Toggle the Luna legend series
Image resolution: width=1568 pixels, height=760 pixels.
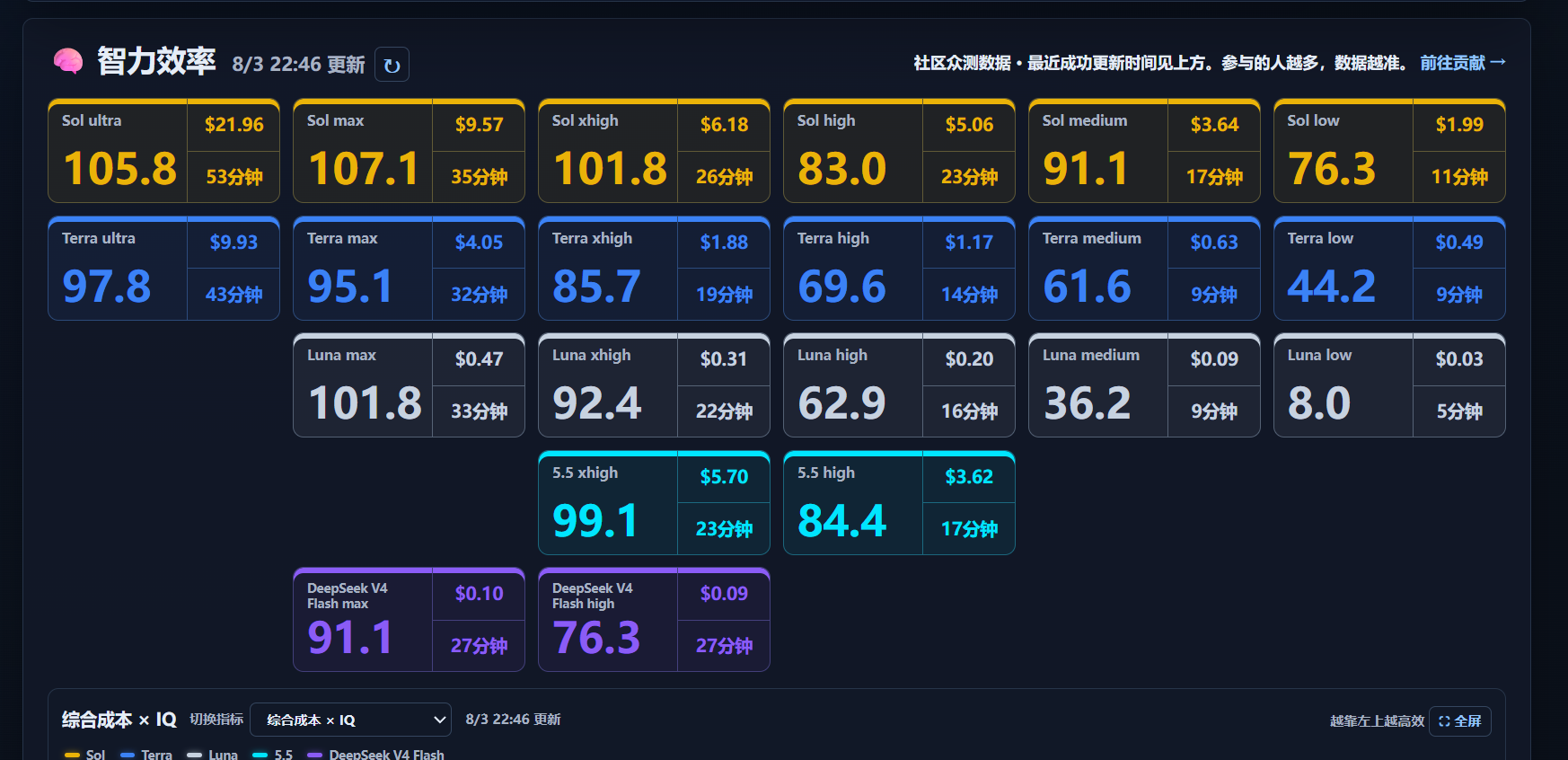[x=213, y=755]
